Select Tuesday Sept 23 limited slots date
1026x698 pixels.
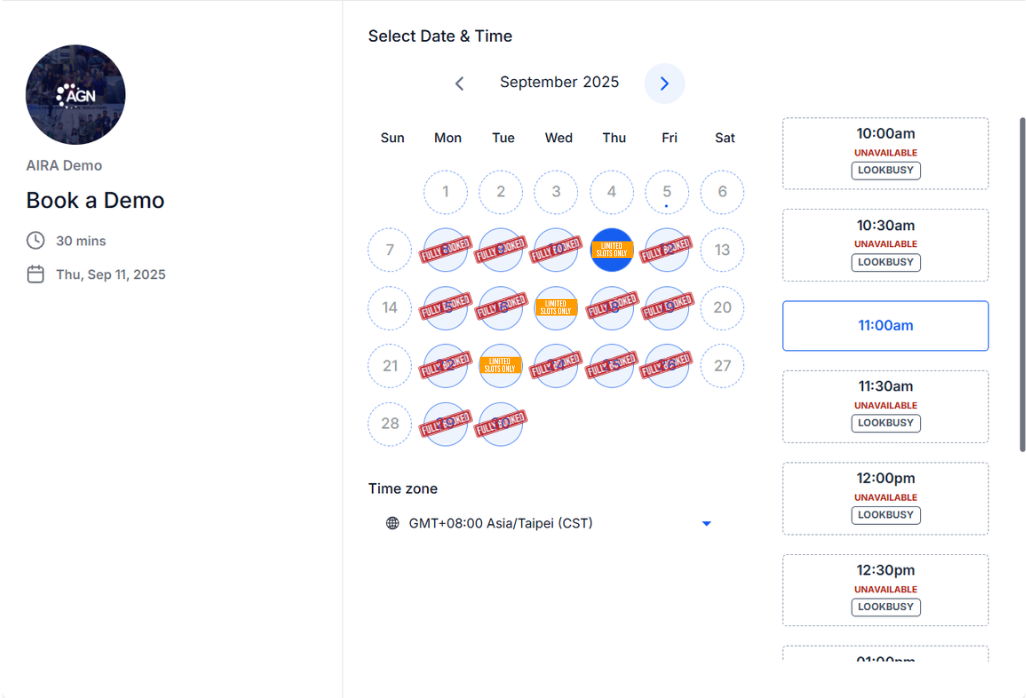coord(501,366)
